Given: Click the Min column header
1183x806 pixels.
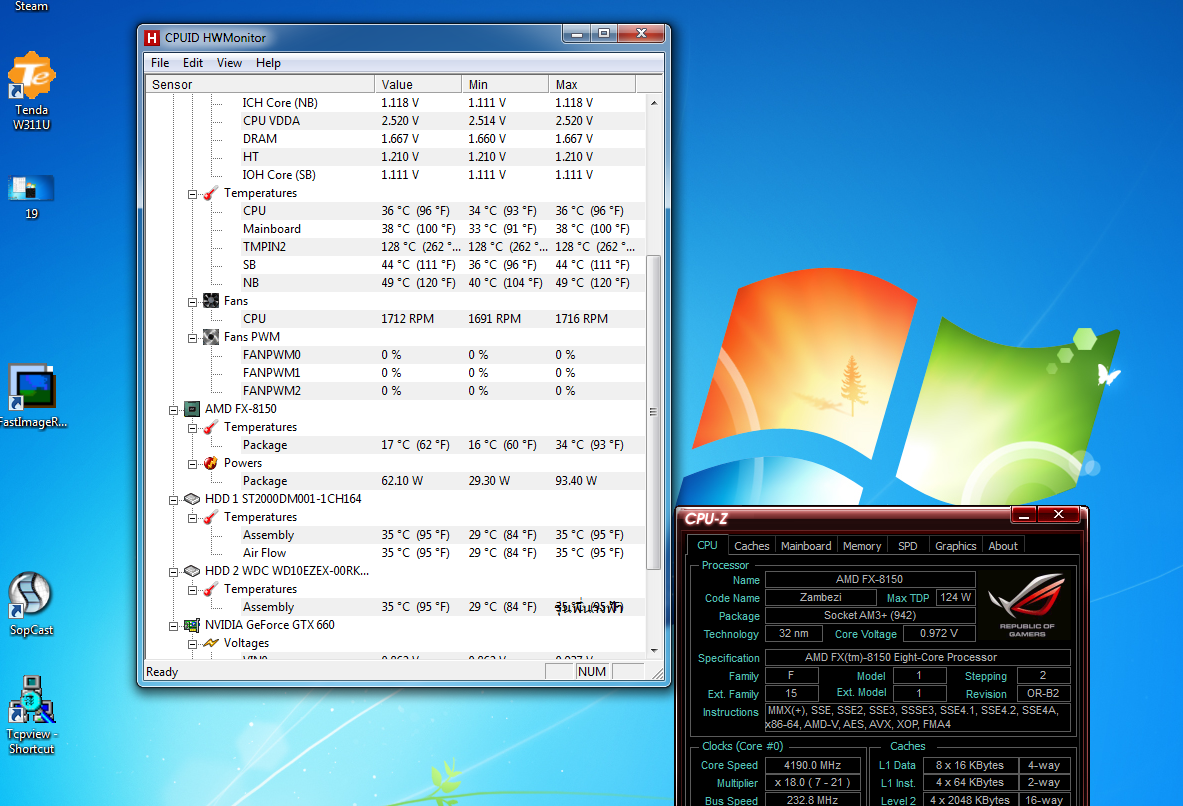Looking at the screenshot, I should point(505,85).
